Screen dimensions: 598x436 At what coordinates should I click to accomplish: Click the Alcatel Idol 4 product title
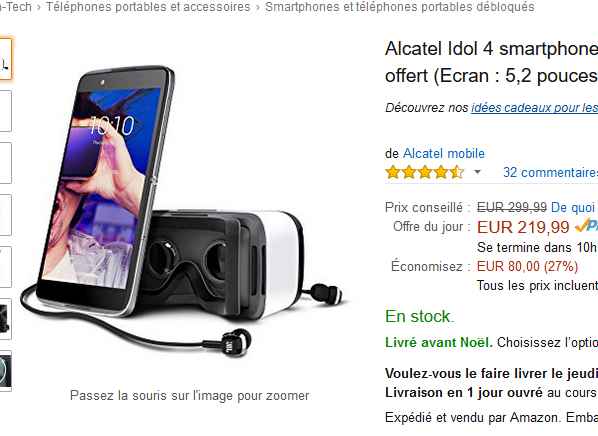tap(492, 62)
